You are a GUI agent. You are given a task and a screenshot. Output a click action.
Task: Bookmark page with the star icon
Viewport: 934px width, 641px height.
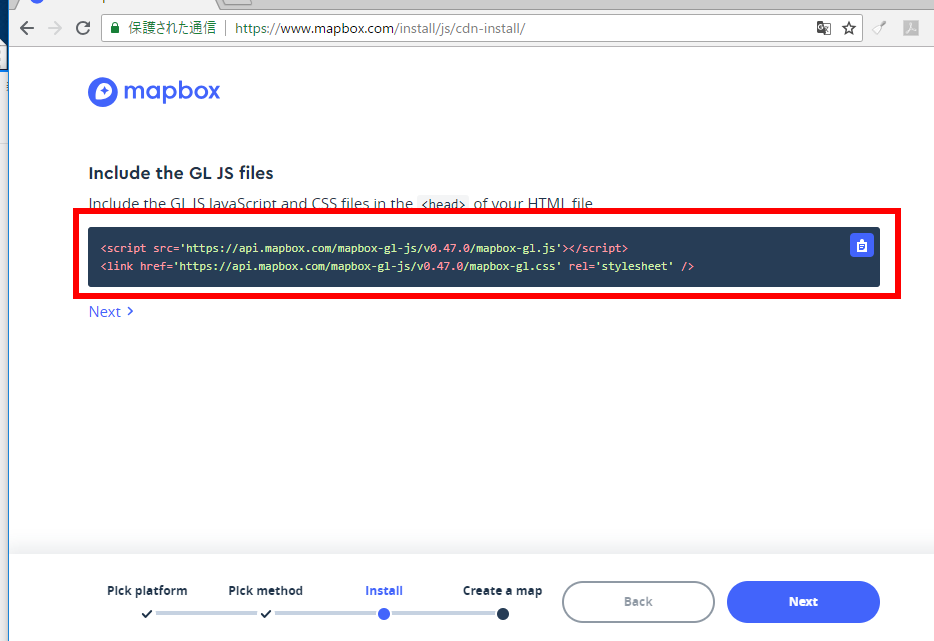(x=849, y=28)
